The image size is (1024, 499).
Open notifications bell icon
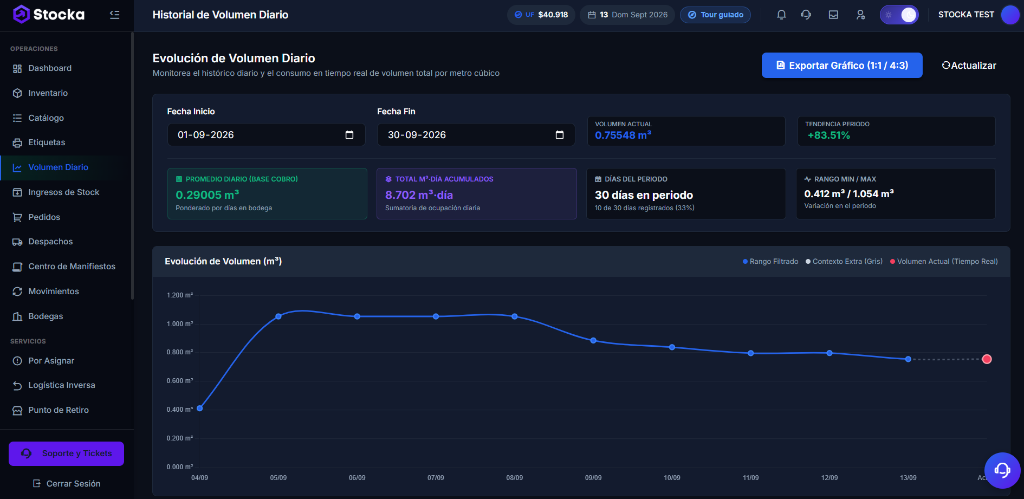[781, 14]
